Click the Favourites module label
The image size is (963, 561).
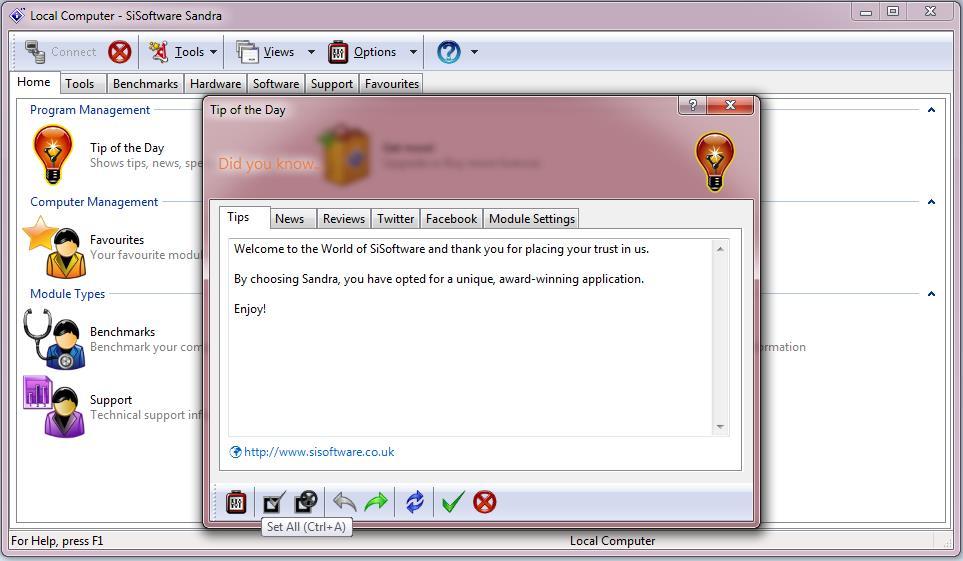[x=117, y=240]
